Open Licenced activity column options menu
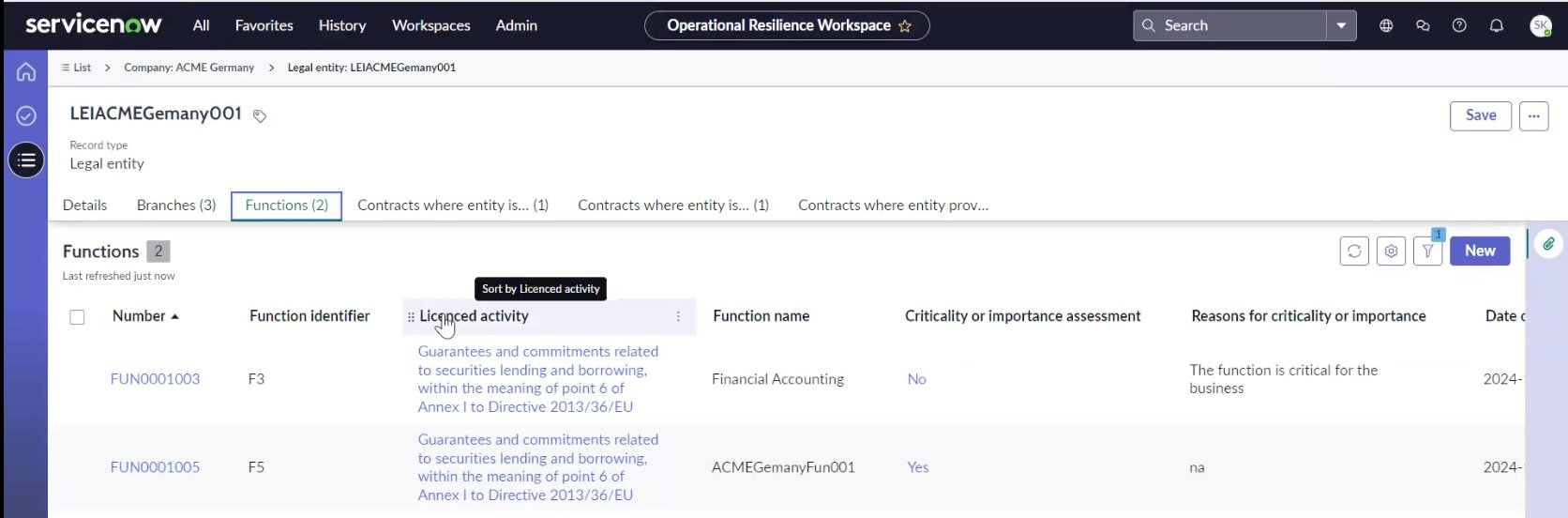Screen dimensions: 1568x518 coord(678,316)
